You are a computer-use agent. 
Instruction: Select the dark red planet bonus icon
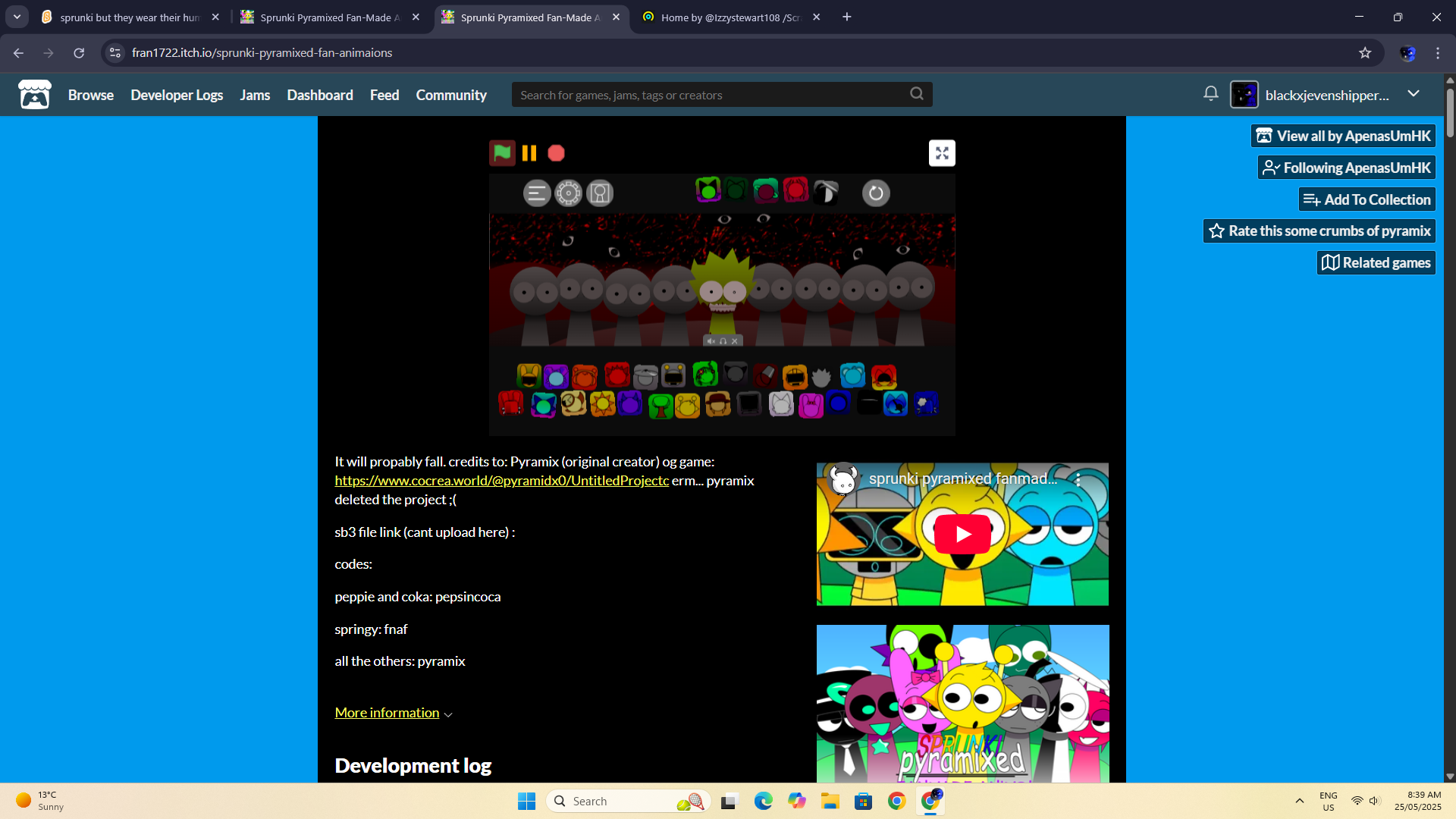pos(766,190)
